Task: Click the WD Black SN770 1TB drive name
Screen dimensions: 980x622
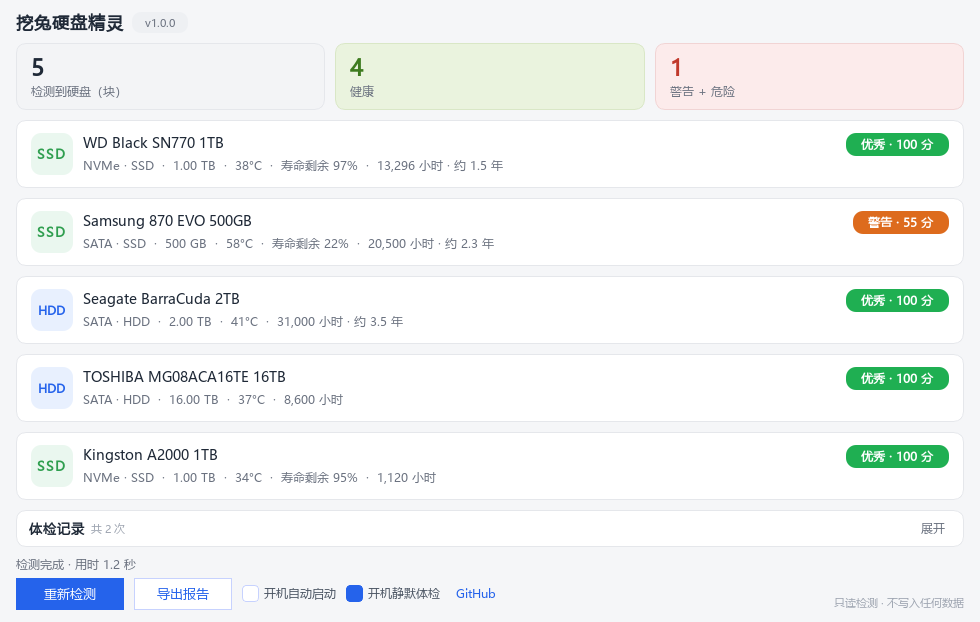Action: pos(153,143)
